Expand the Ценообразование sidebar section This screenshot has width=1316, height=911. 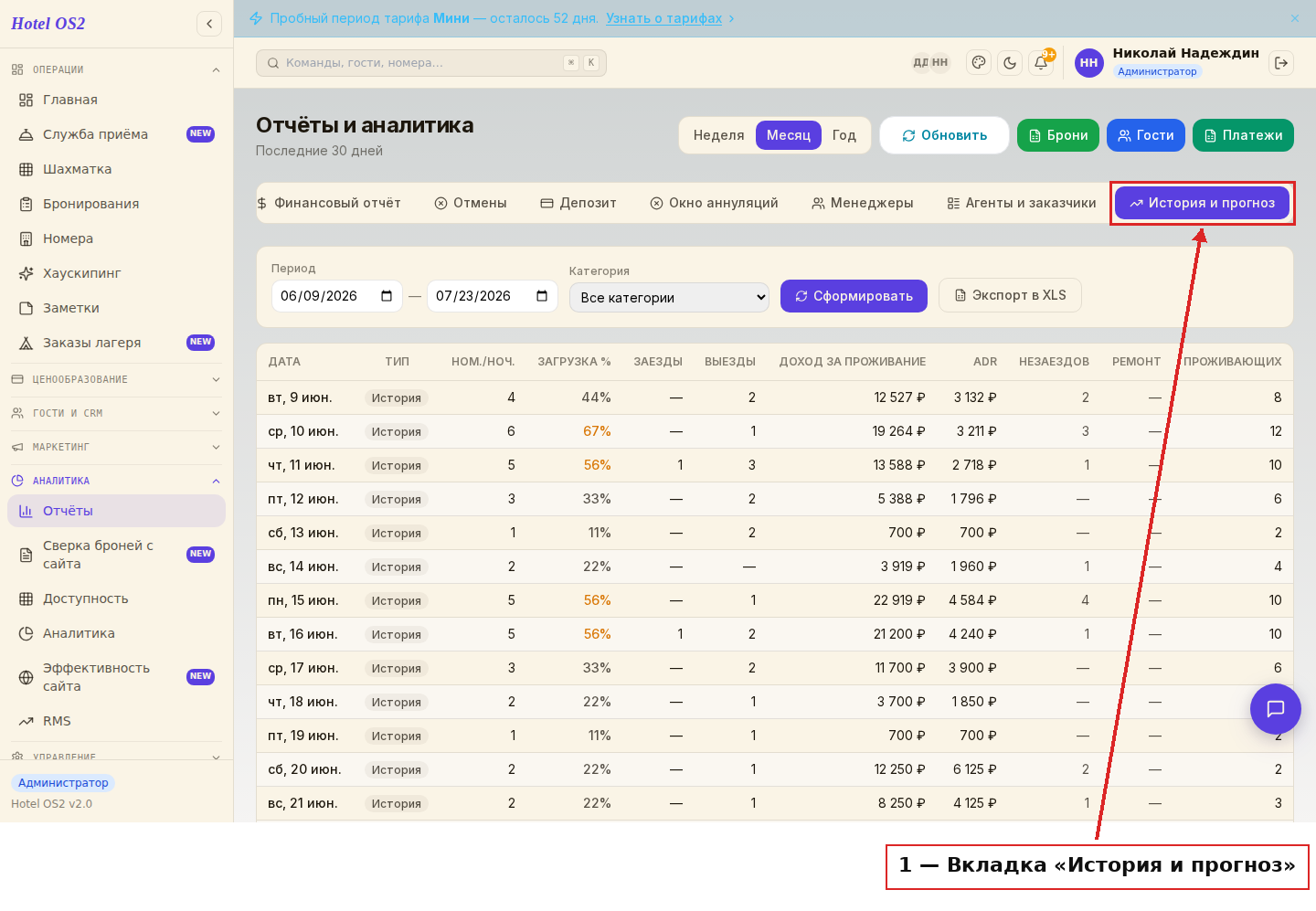pos(116,379)
